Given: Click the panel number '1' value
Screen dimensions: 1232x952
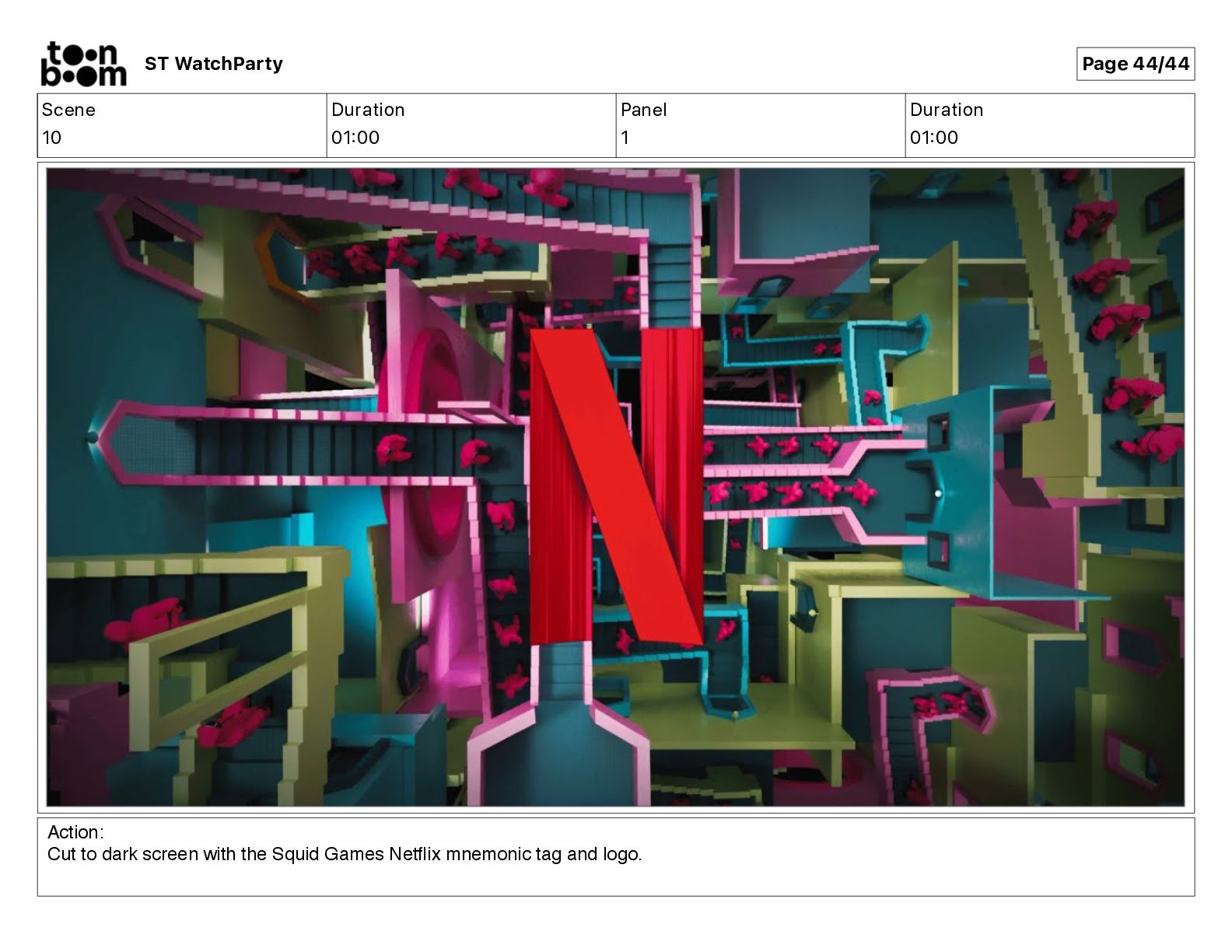Looking at the screenshot, I should pyautogui.click(x=625, y=138).
